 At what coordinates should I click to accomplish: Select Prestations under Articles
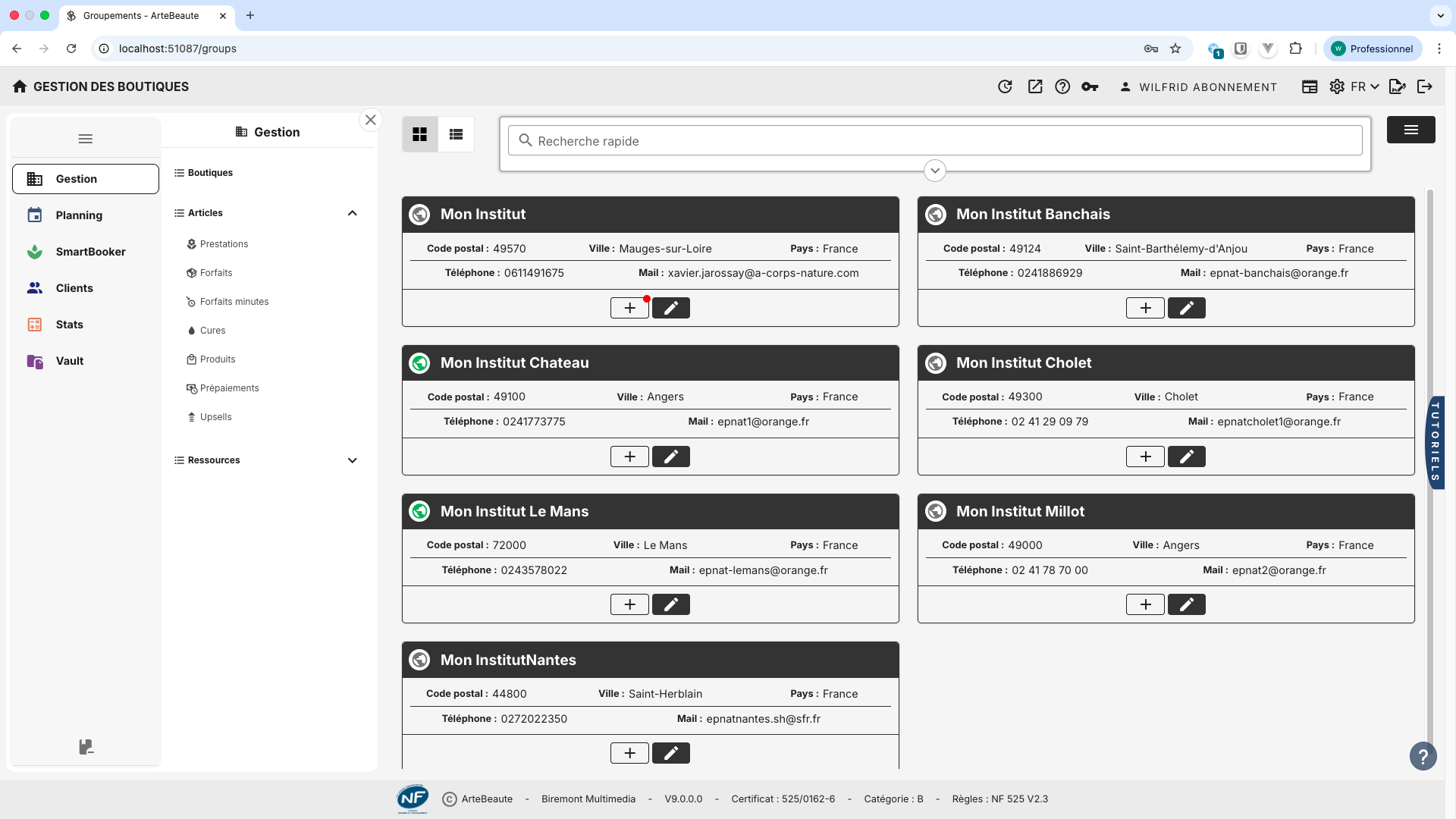coord(224,243)
